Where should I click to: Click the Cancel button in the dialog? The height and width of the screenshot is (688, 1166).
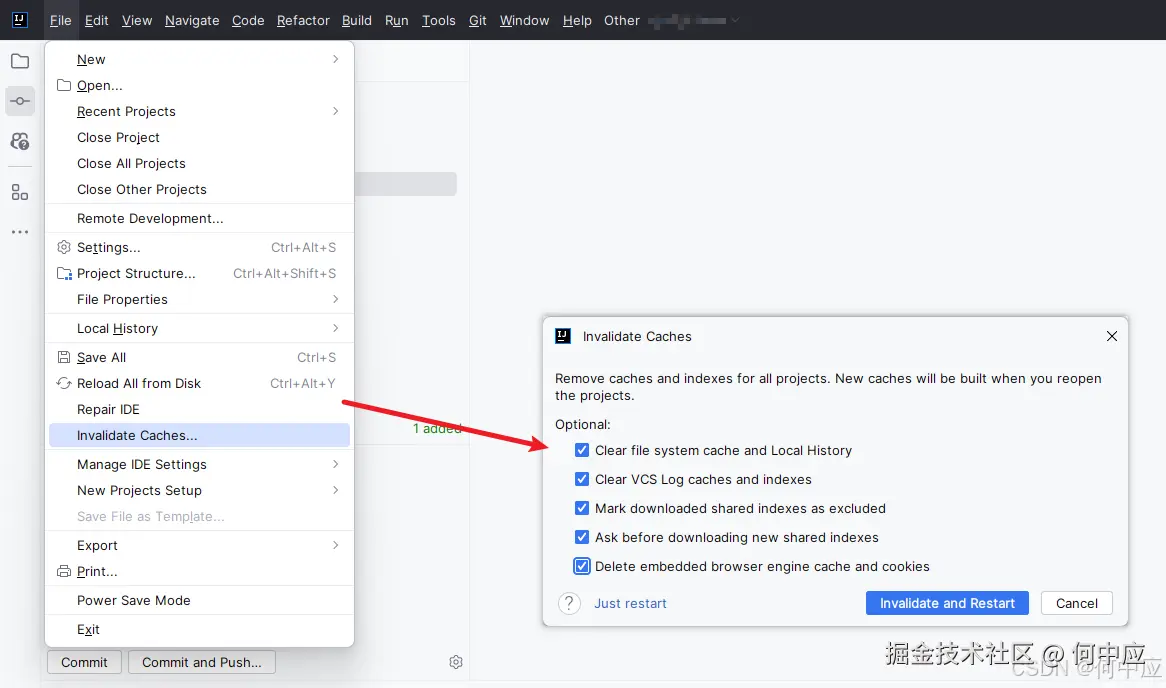pos(1077,603)
